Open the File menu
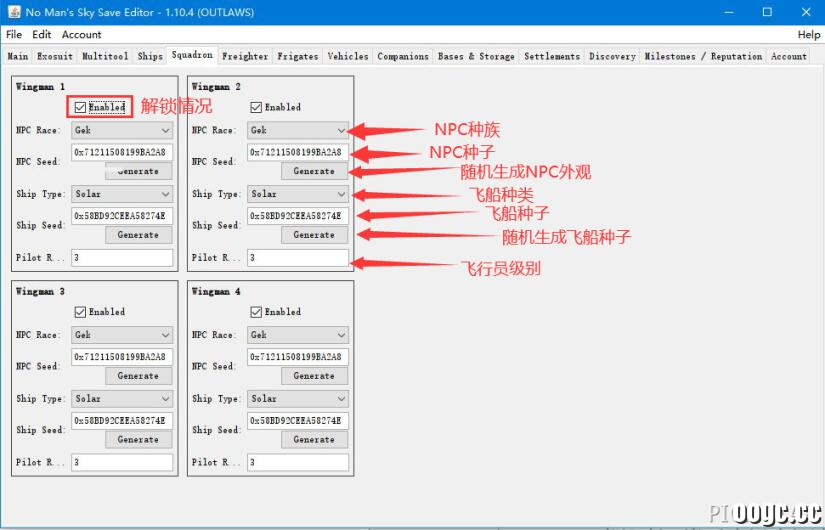This screenshot has height=530, width=825. coord(14,35)
